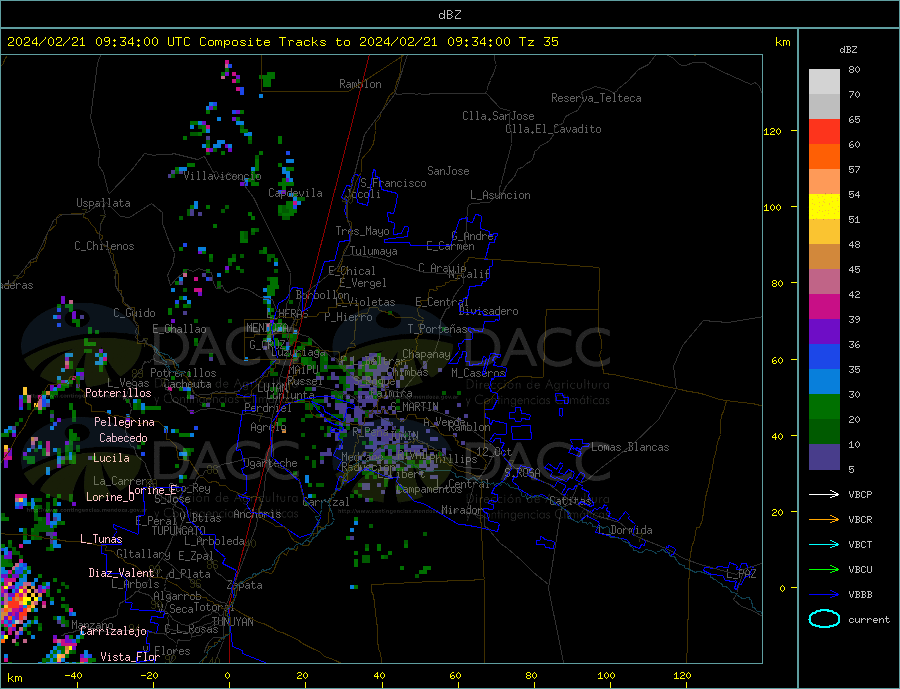This screenshot has height=689, width=900.
Task: Click the 120 km tick on right axis
Action: pyautogui.click(x=772, y=131)
